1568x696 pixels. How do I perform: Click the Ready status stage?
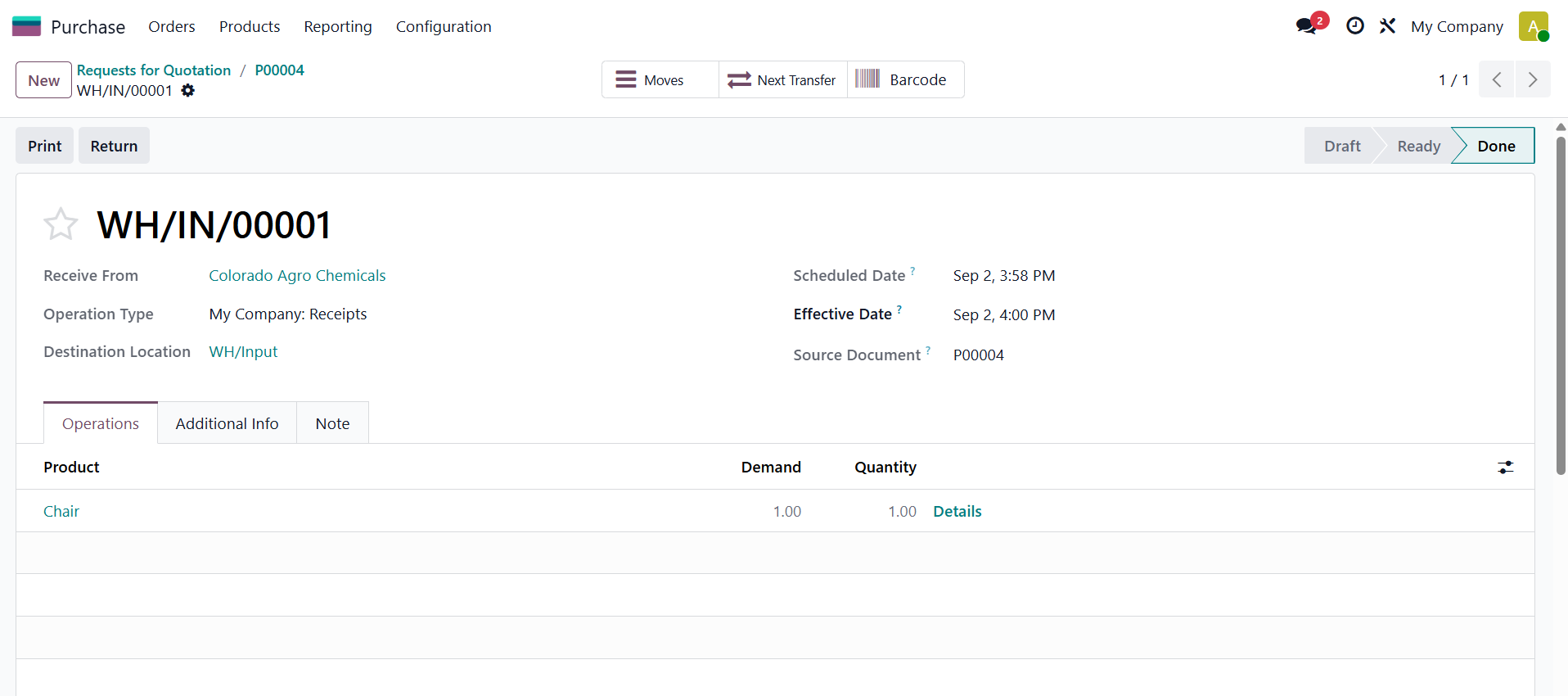pyautogui.click(x=1418, y=146)
